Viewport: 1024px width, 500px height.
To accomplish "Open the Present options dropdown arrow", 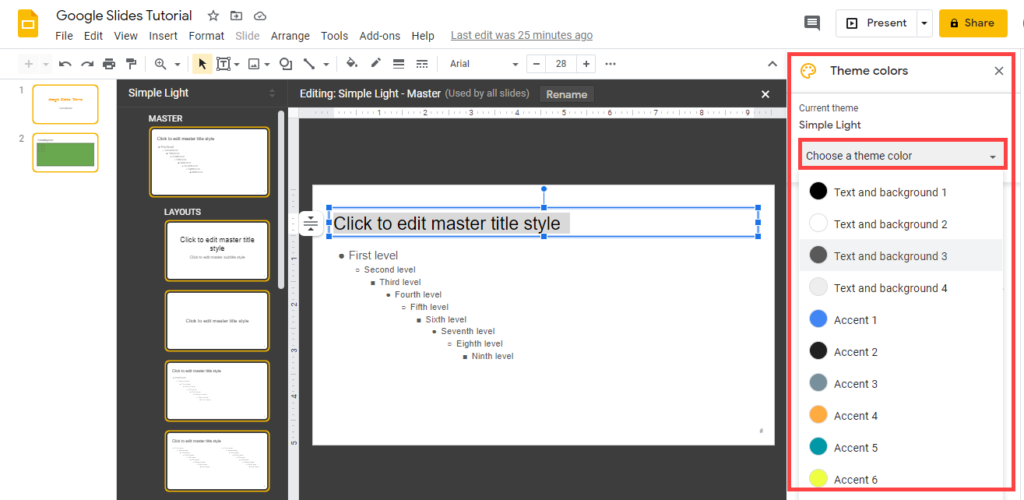I will pos(924,23).
